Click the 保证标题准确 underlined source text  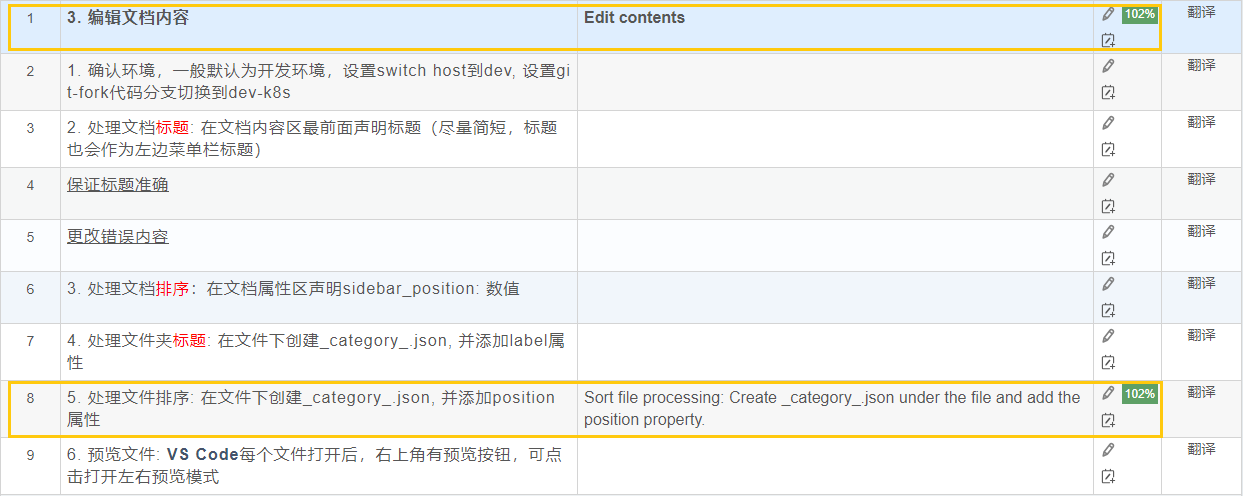click(118, 185)
